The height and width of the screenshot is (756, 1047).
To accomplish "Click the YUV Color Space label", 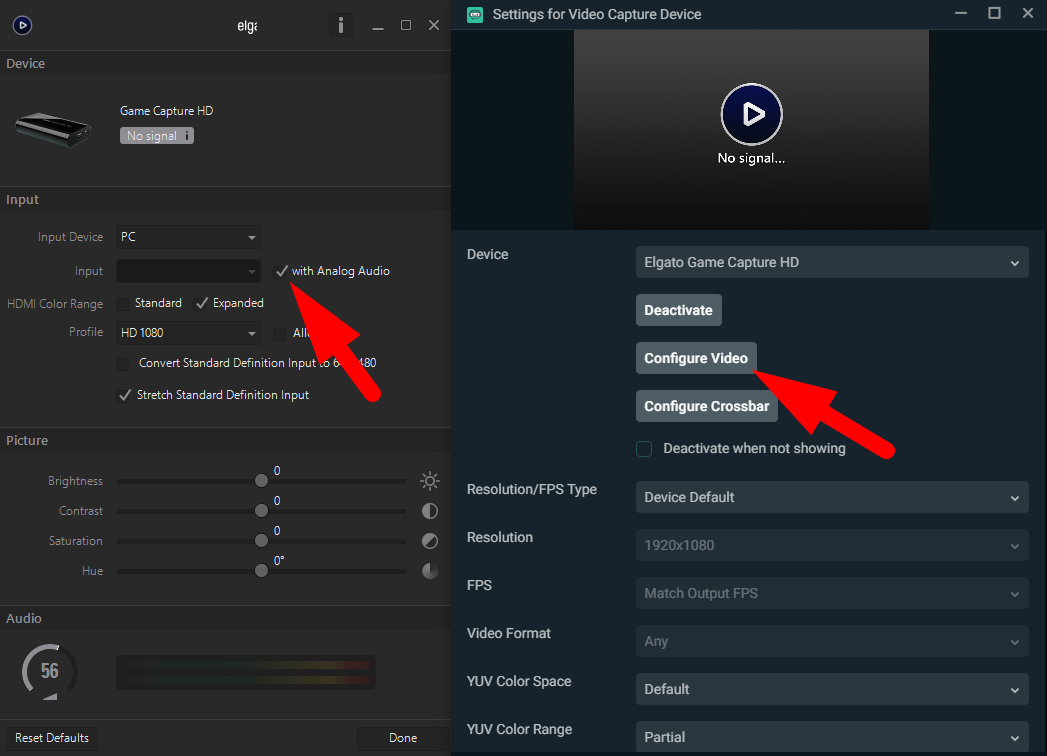I will [x=519, y=682].
